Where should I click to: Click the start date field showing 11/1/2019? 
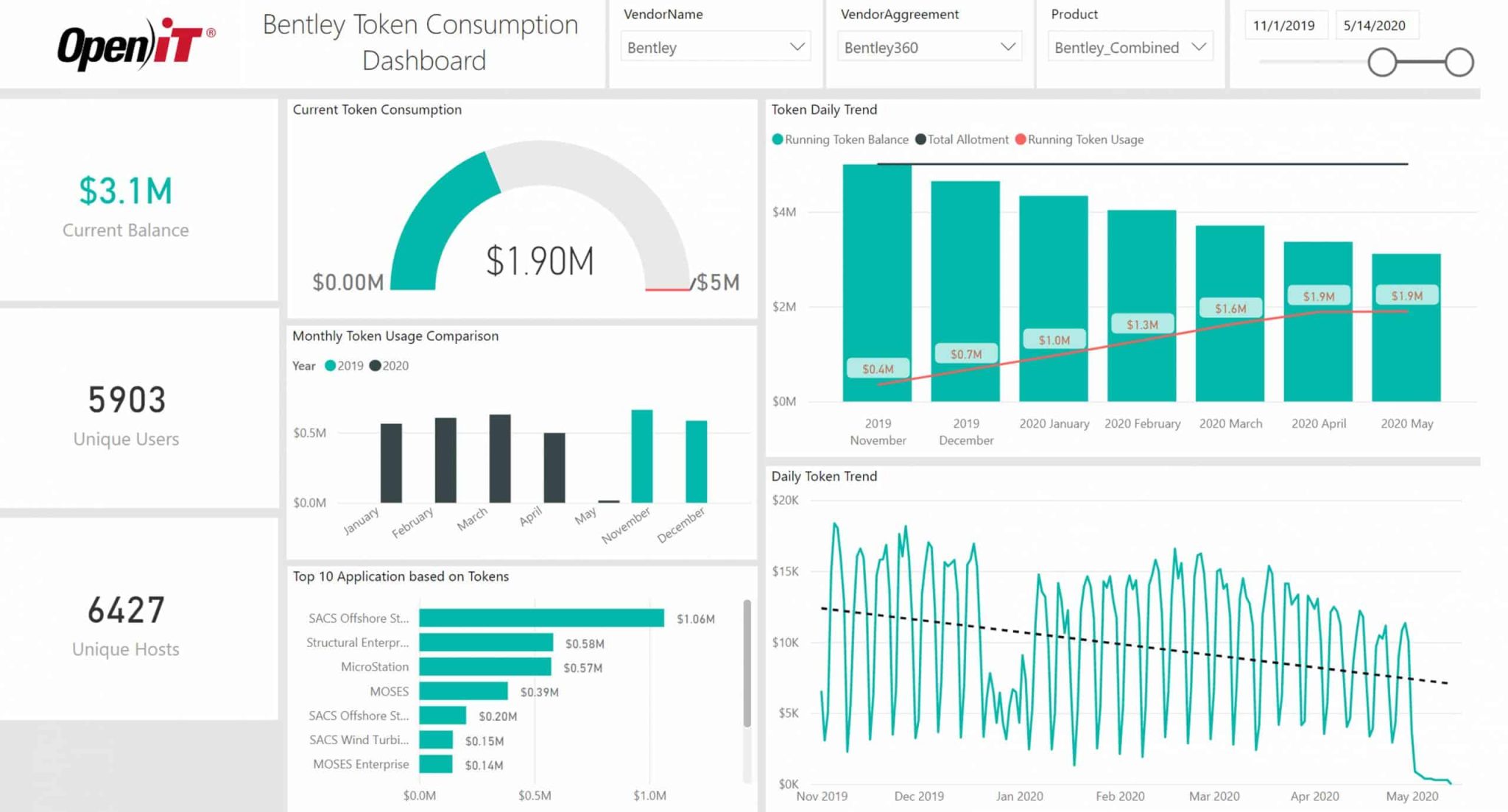1285,24
